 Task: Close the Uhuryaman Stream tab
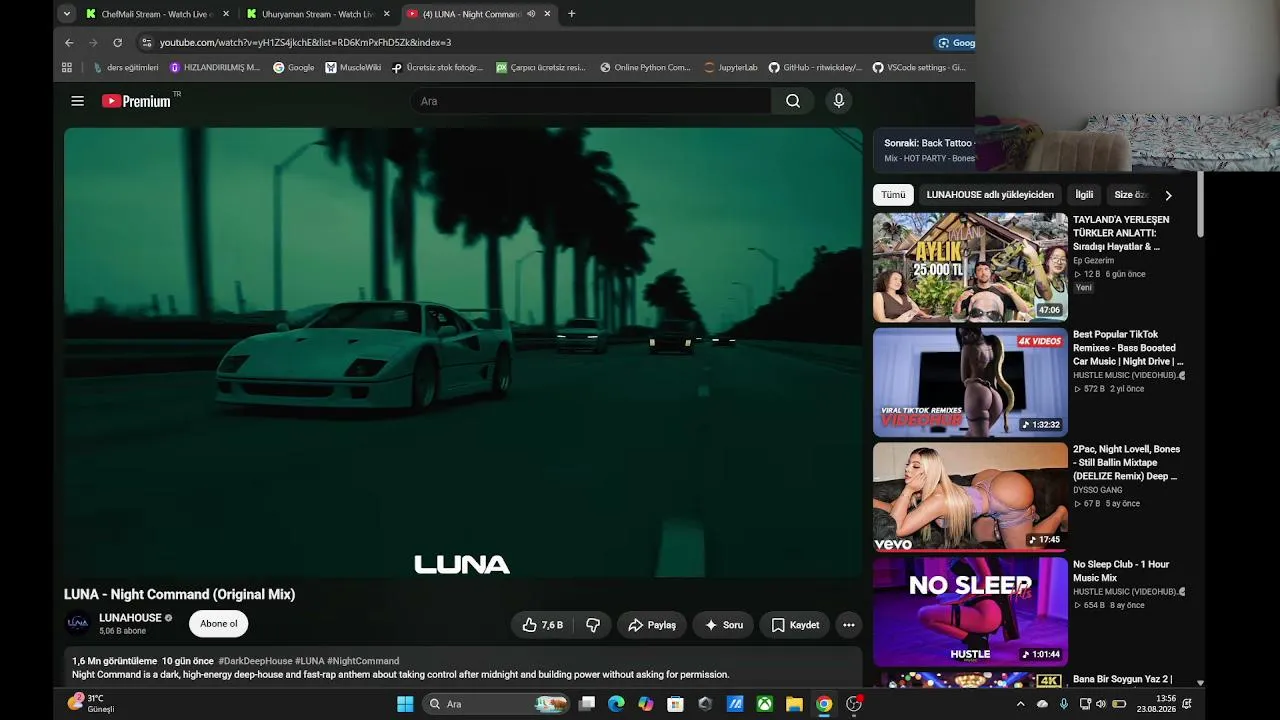(x=387, y=14)
